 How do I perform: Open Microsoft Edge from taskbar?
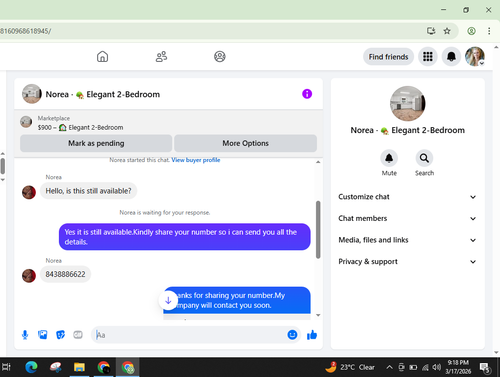[31, 367]
